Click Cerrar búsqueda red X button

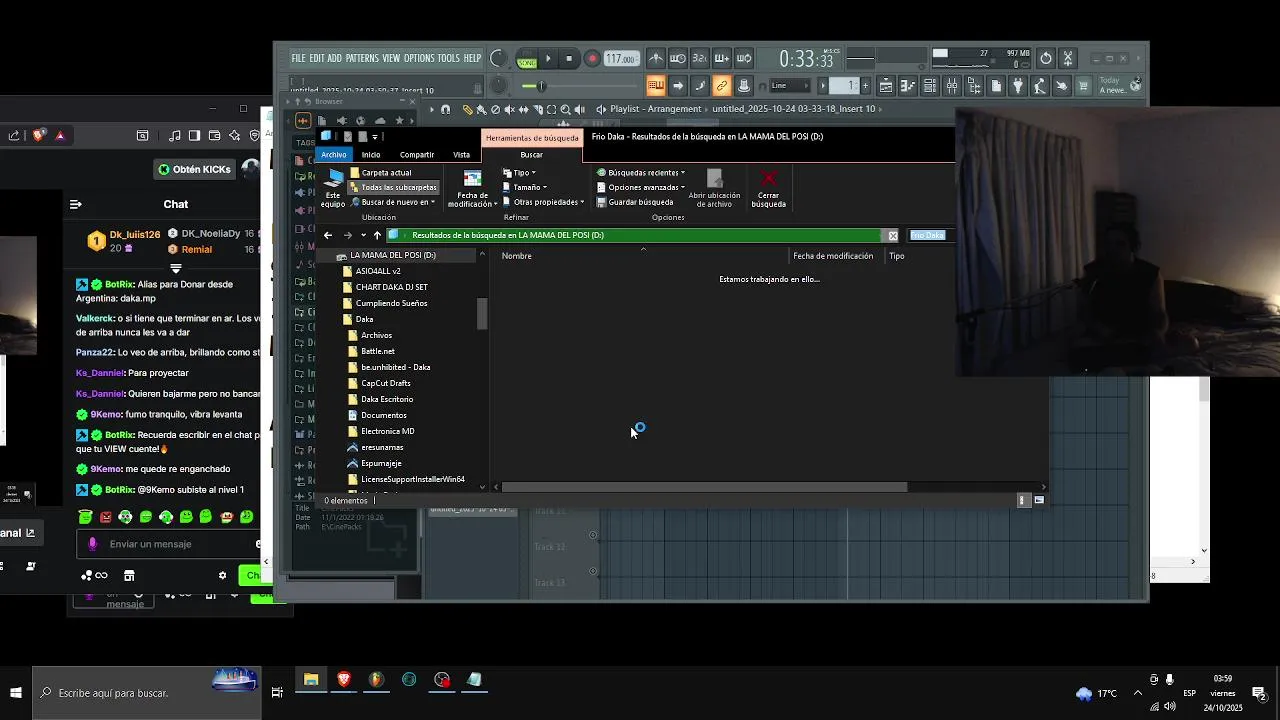[x=768, y=189]
